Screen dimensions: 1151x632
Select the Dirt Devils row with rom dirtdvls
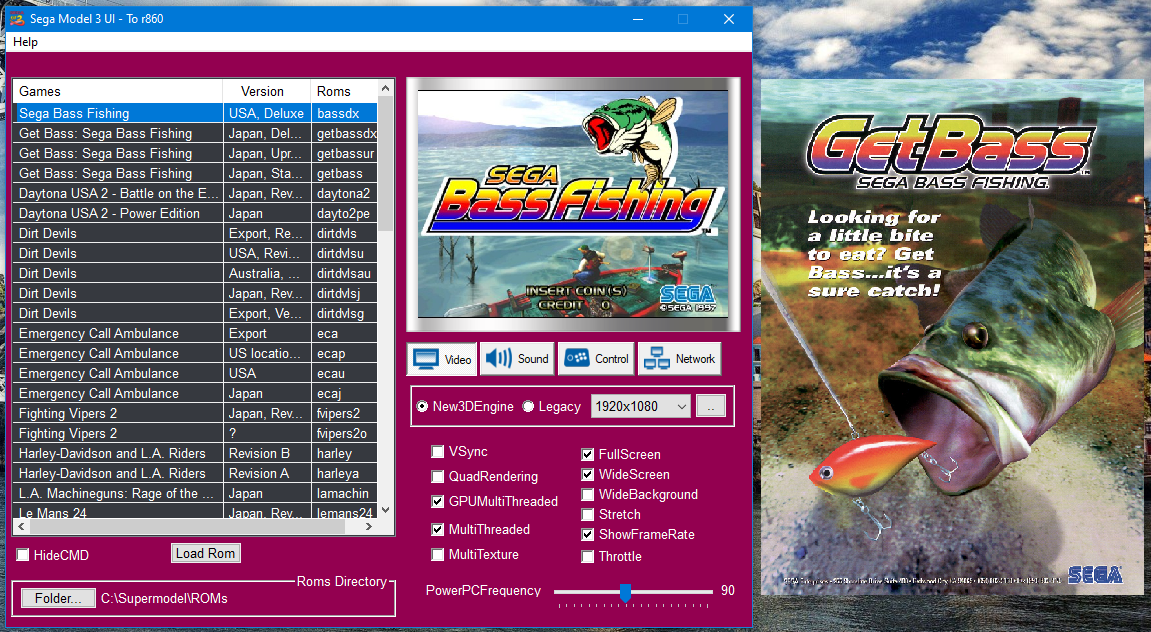pos(195,233)
